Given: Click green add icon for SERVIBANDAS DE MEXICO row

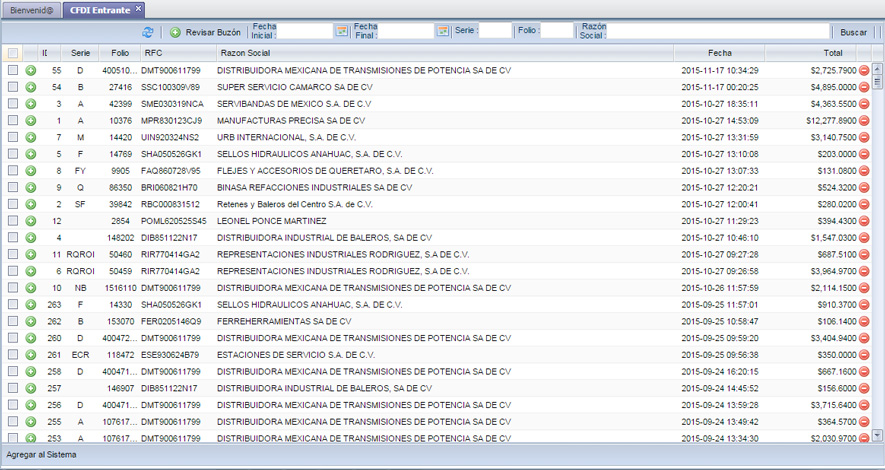Looking at the screenshot, I should (30, 104).
